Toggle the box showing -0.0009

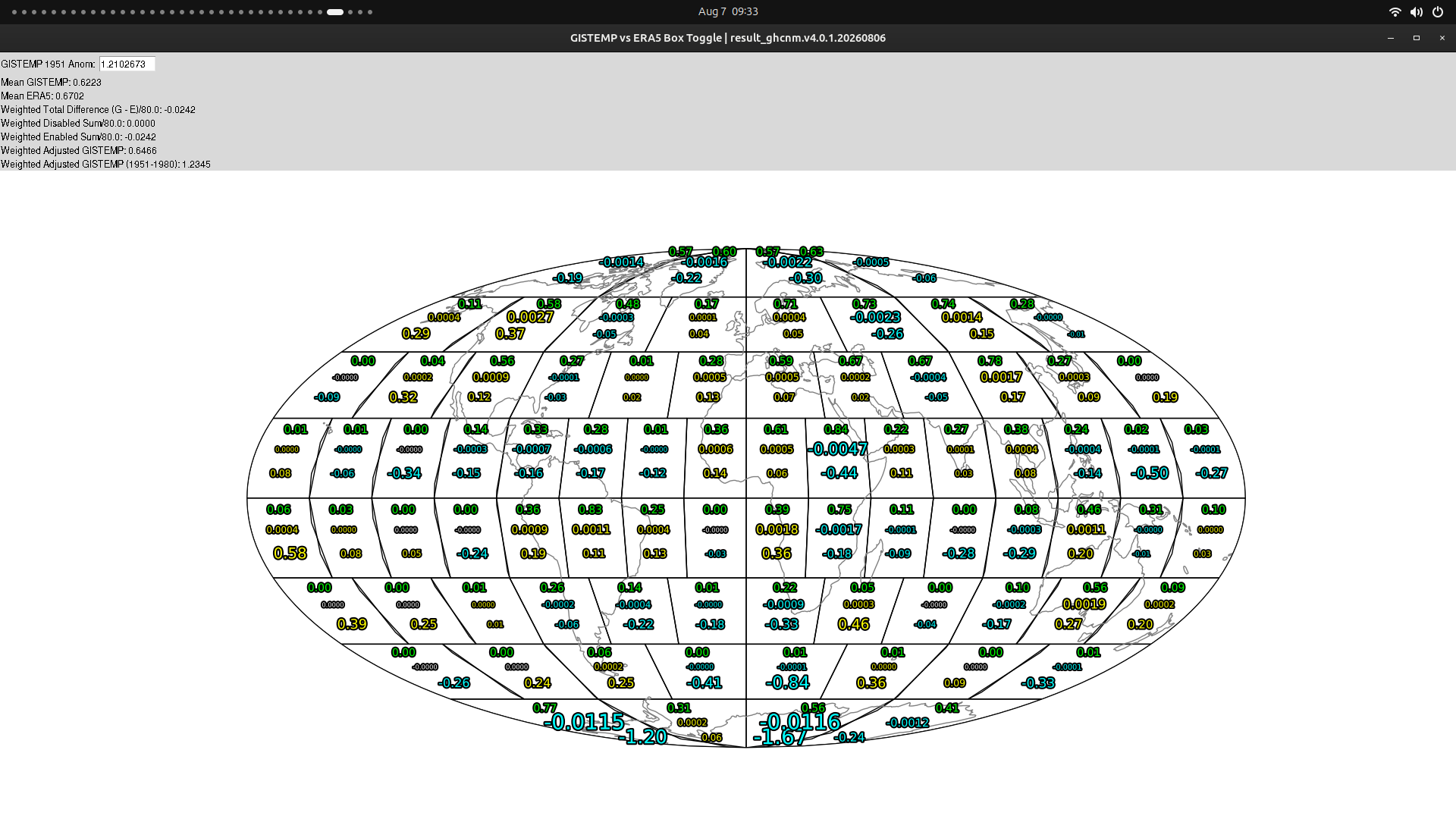pyautogui.click(x=783, y=604)
